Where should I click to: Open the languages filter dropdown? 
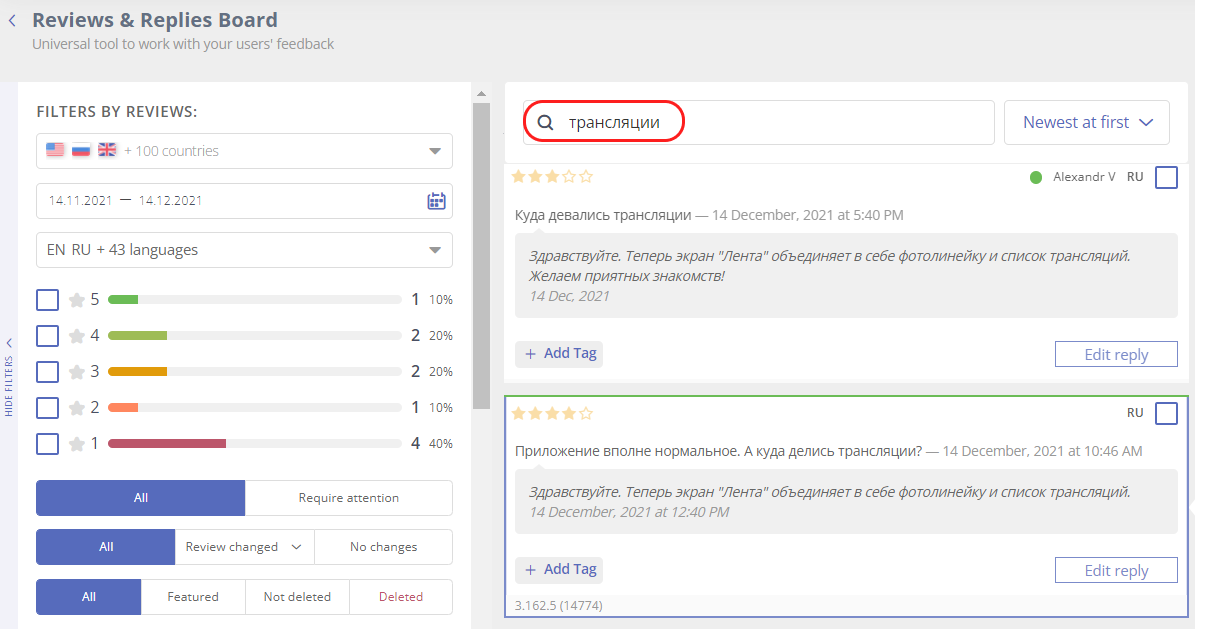click(x=435, y=250)
